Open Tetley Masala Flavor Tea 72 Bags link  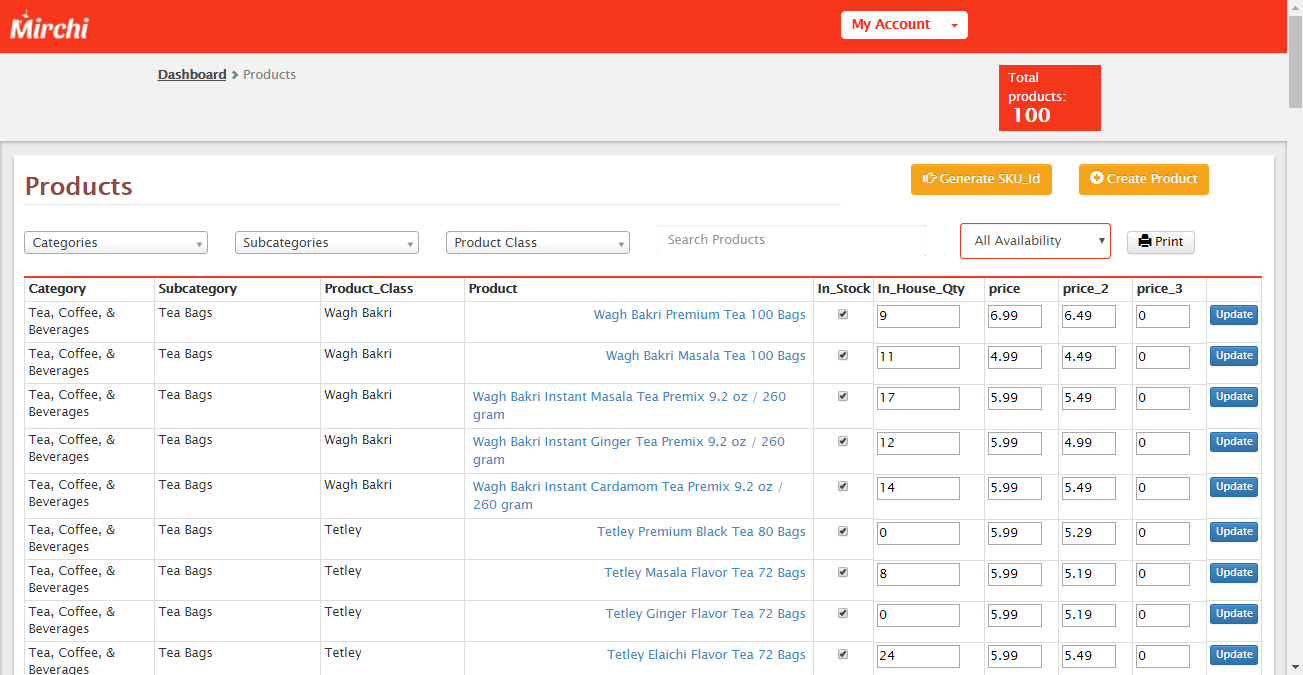[705, 573]
